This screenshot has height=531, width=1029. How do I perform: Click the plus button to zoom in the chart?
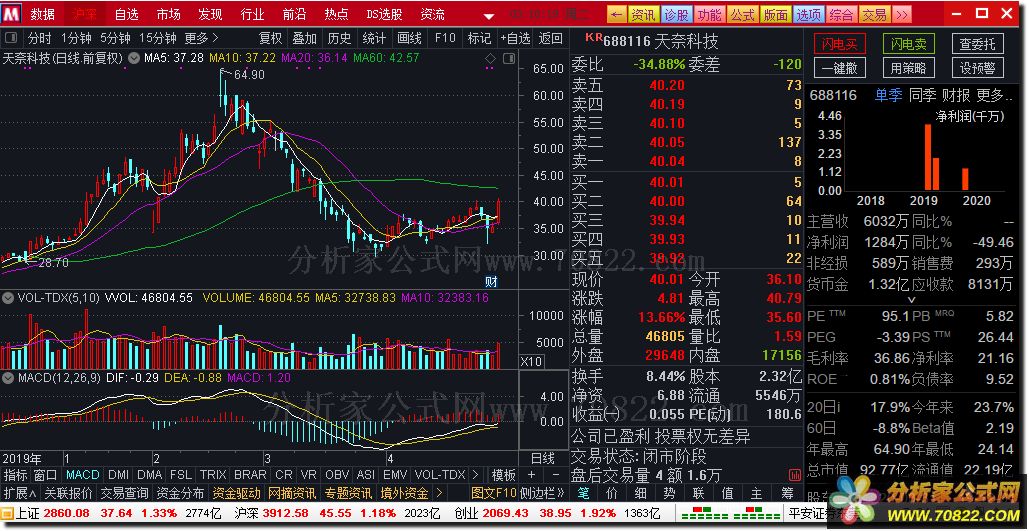coord(532,475)
